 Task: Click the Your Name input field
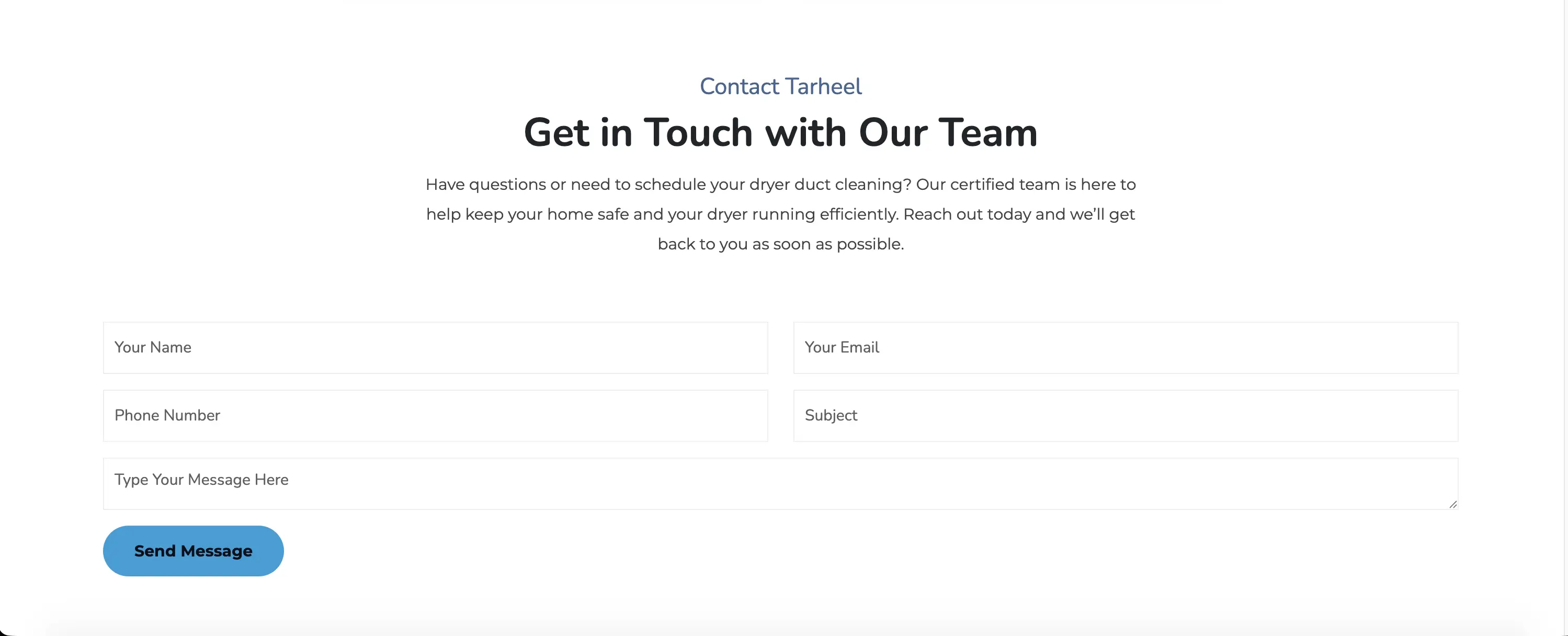pyautogui.click(x=435, y=347)
